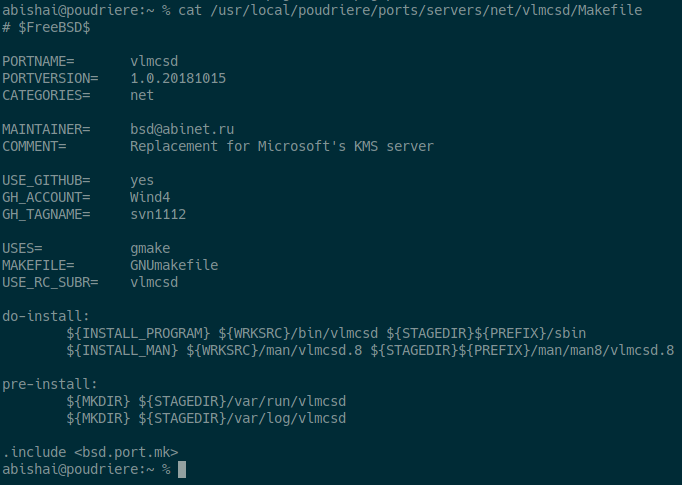Click the PORTNAME value vlmcsd
The height and width of the screenshot is (485, 682).
coord(154,61)
